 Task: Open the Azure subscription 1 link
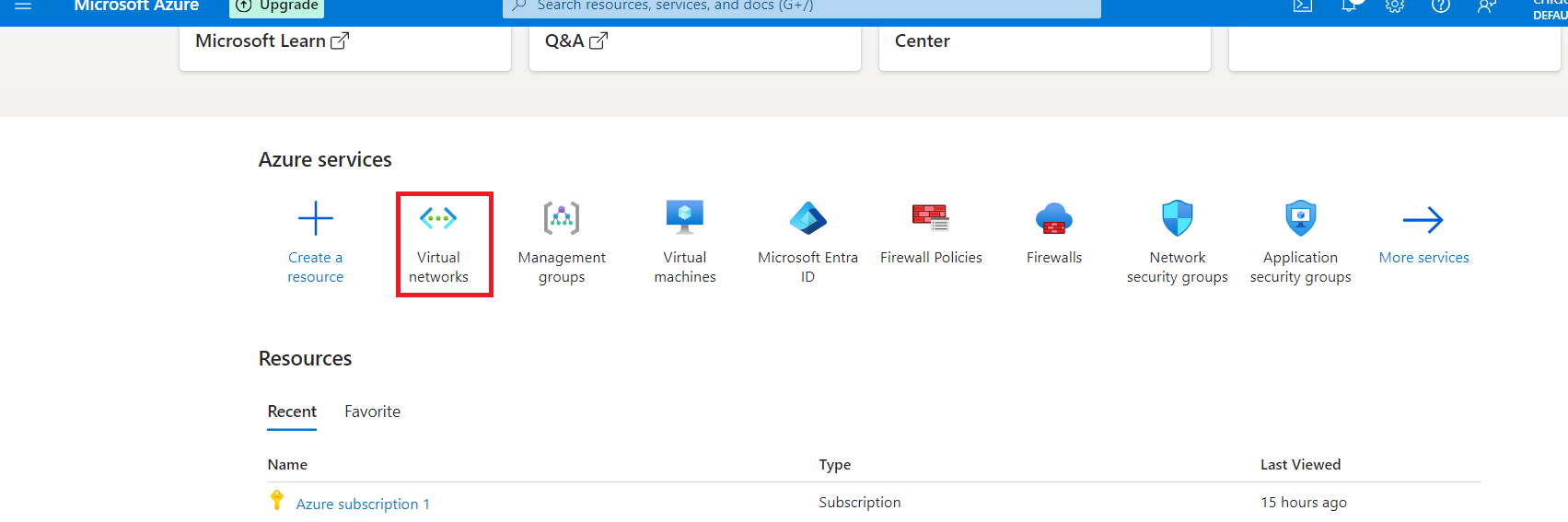363,504
